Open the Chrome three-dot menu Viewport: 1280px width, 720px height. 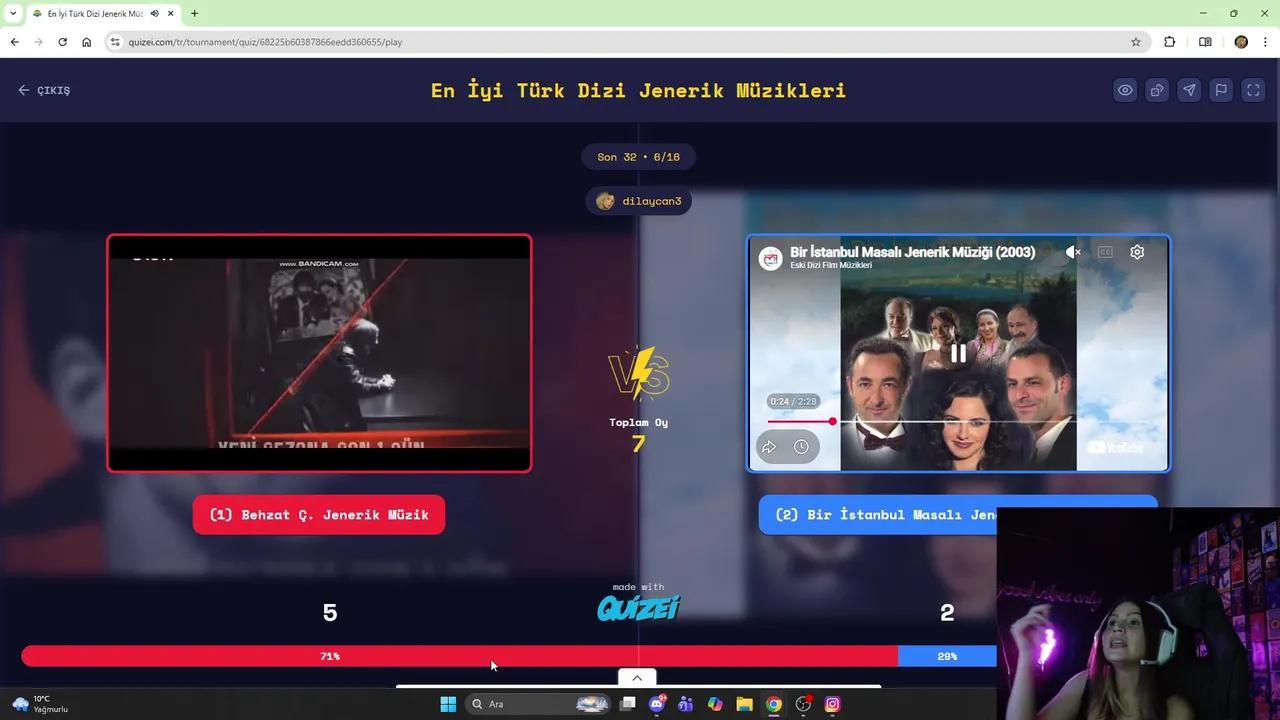pos(1266,42)
